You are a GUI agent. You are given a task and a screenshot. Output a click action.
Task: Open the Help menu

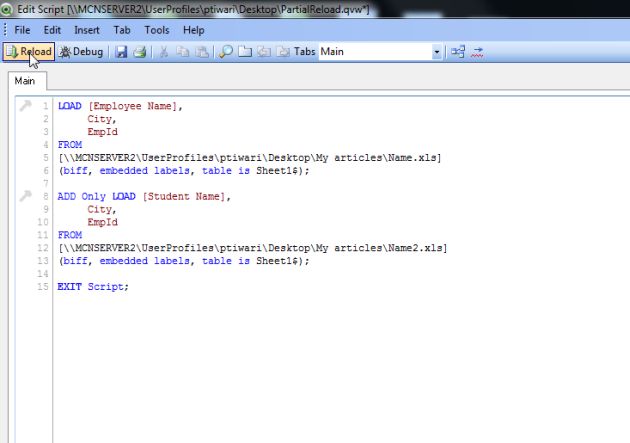[x=194, y=30]
